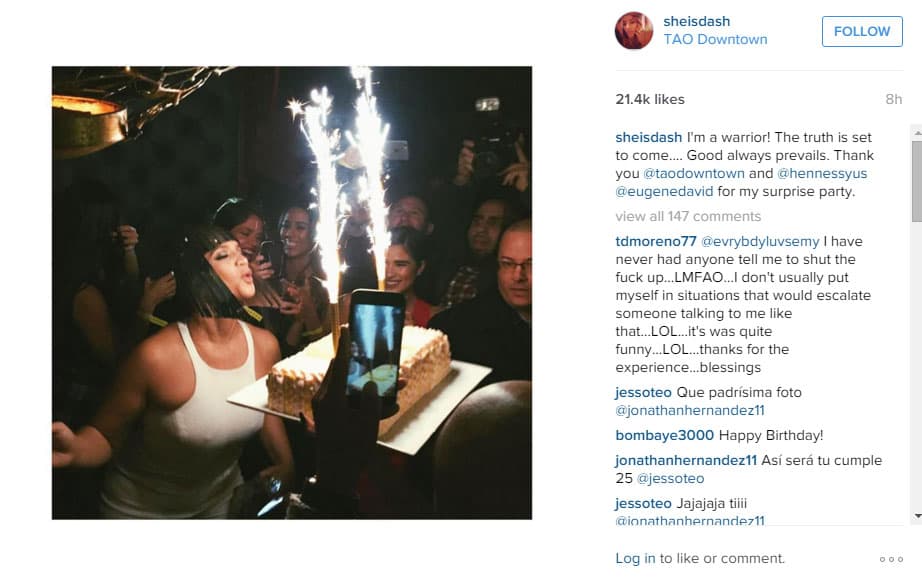Open the @evrybdyluvsemy mention
Screen dimensions: 922x585
pyautogui.click(x=760, y=242)
